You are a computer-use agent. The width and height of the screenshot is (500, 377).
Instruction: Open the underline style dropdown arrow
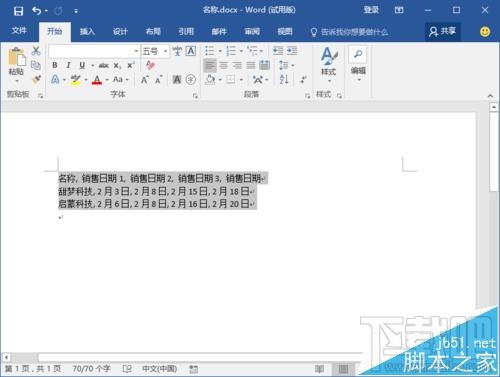92,66
